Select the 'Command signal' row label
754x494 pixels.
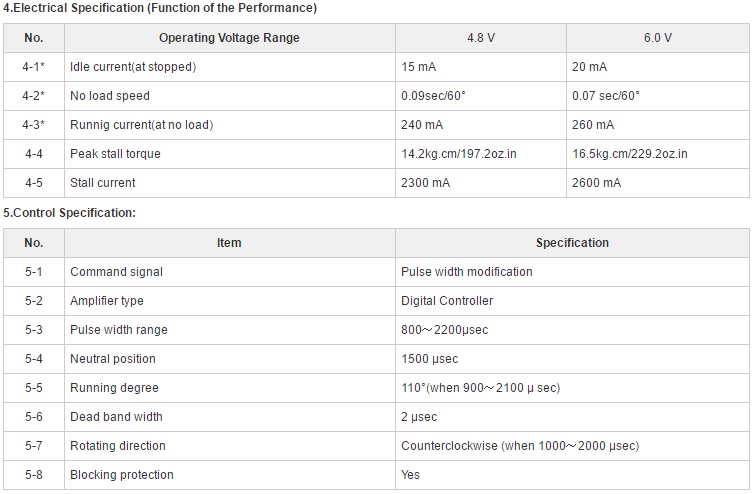pyautogui.click(x=116, y=272)
